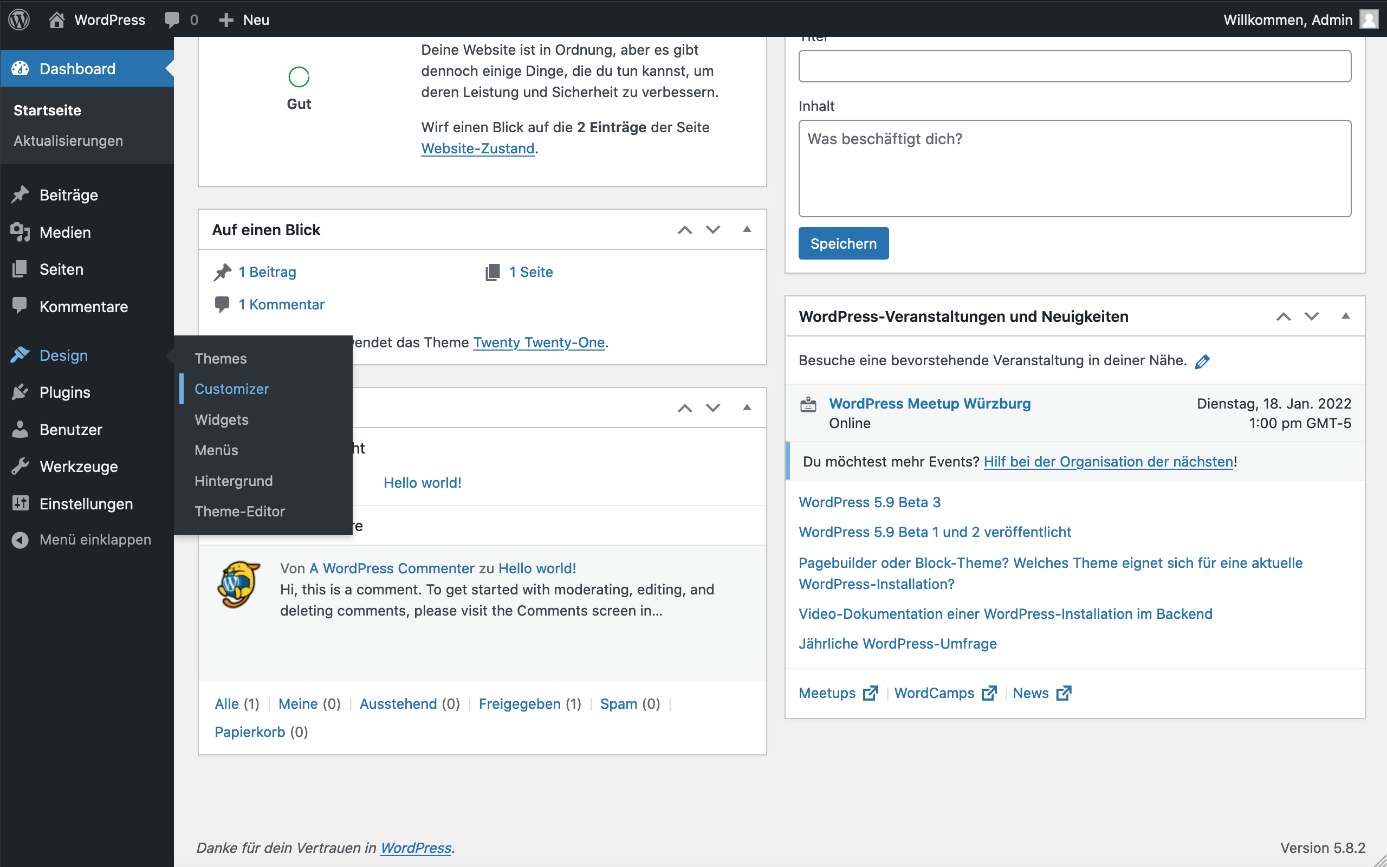Open the Twenty Twenty-One theme link
Screen dimensions: 1387x867
pos(539,343)
